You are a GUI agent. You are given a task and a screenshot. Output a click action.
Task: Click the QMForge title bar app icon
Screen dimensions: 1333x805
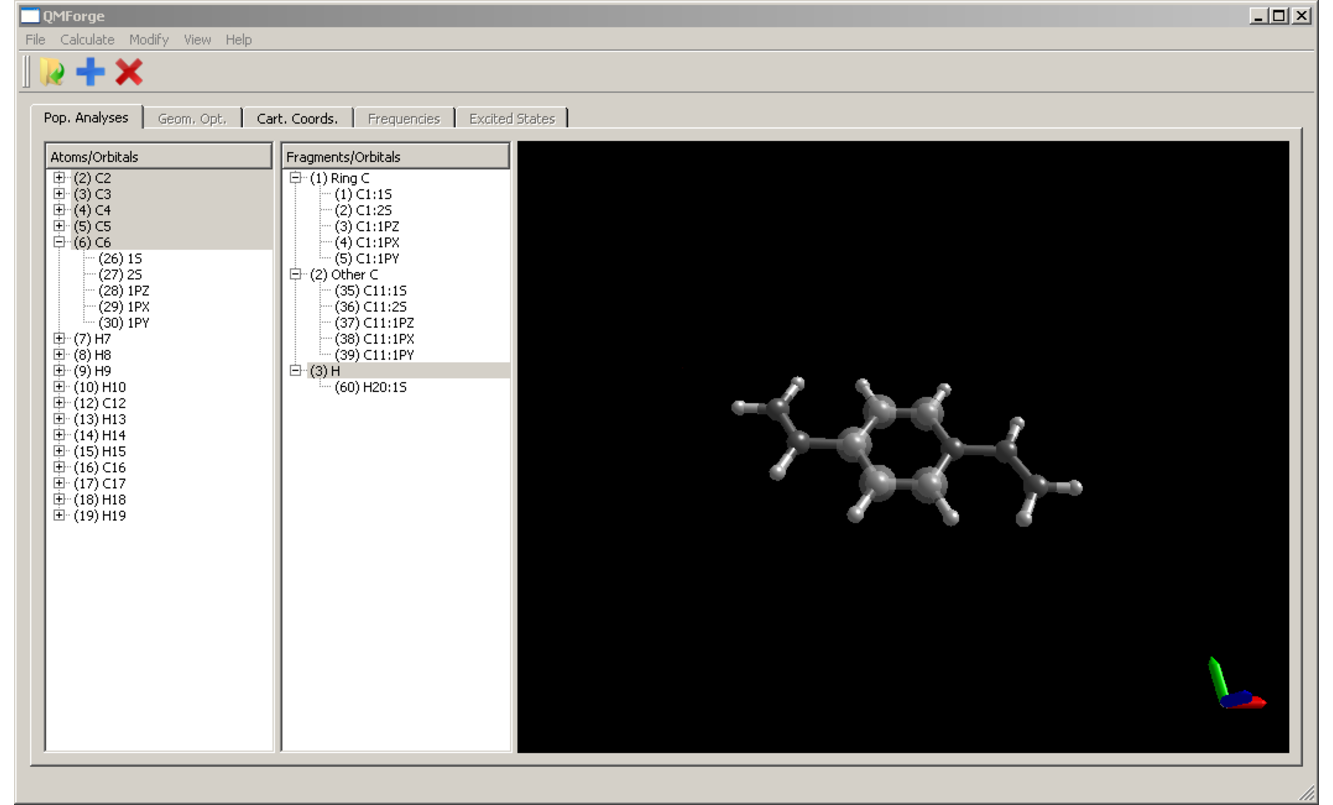30,16
